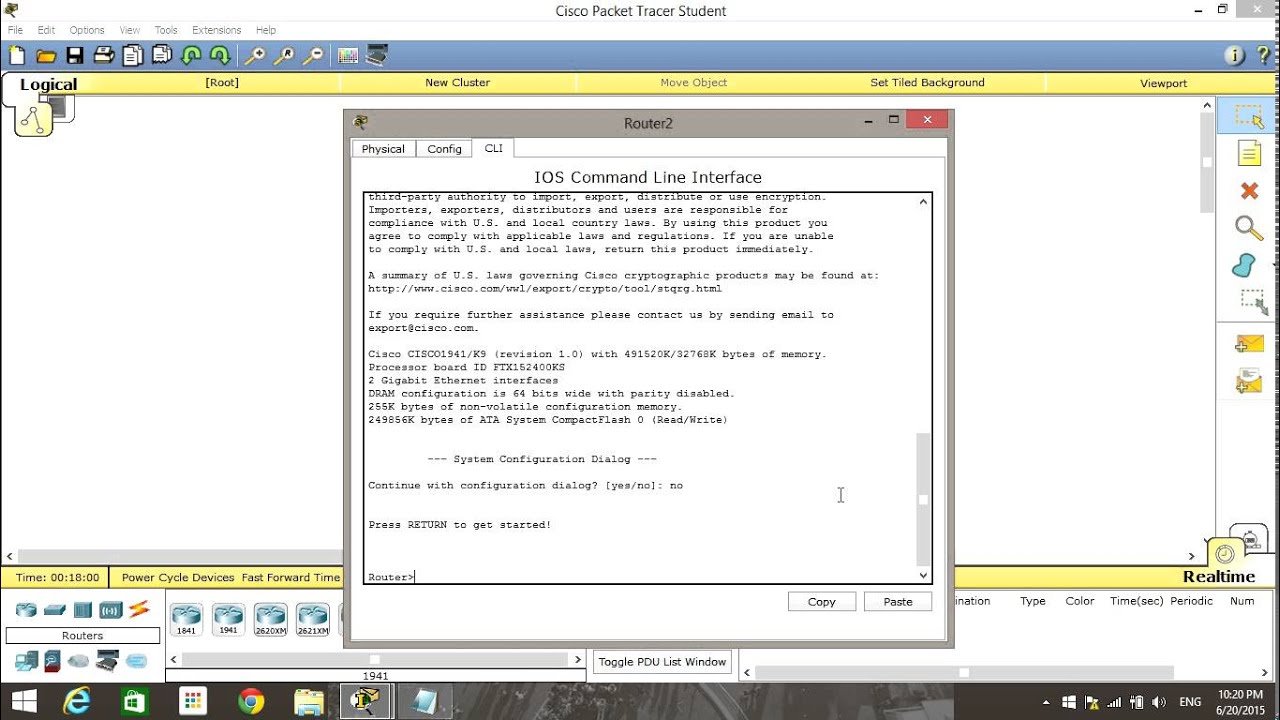
Task: Redo with the green right arrow icon
Action: [220, 56]
